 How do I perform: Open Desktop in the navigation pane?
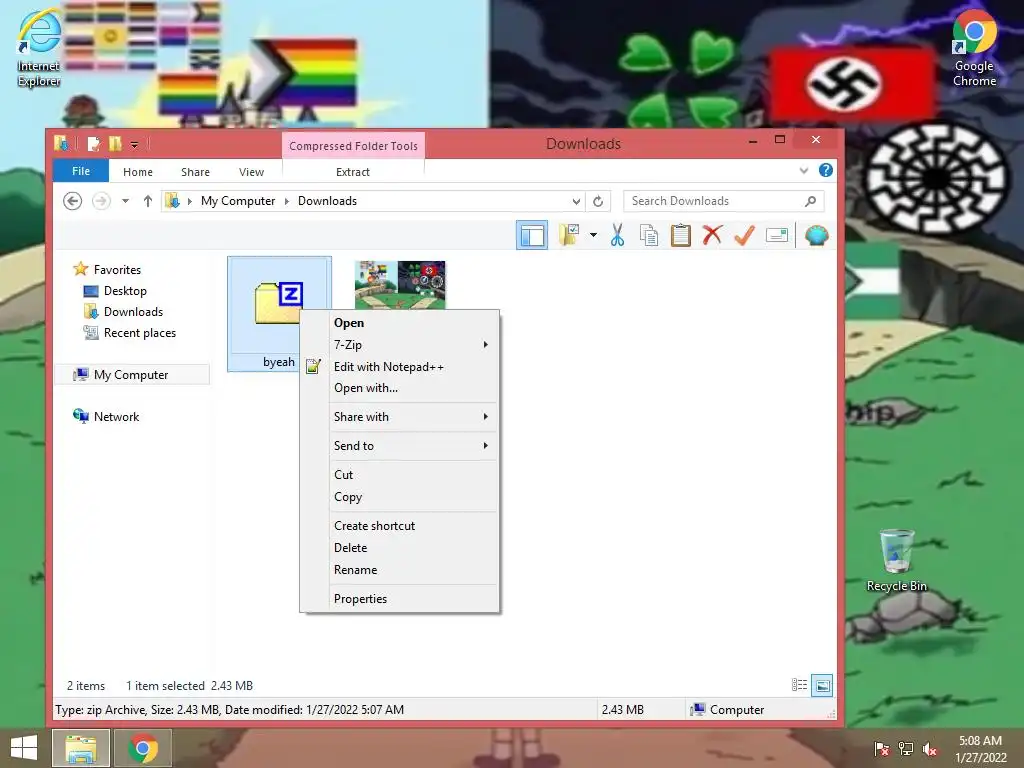pyautogui.click(x=115, y=291)
